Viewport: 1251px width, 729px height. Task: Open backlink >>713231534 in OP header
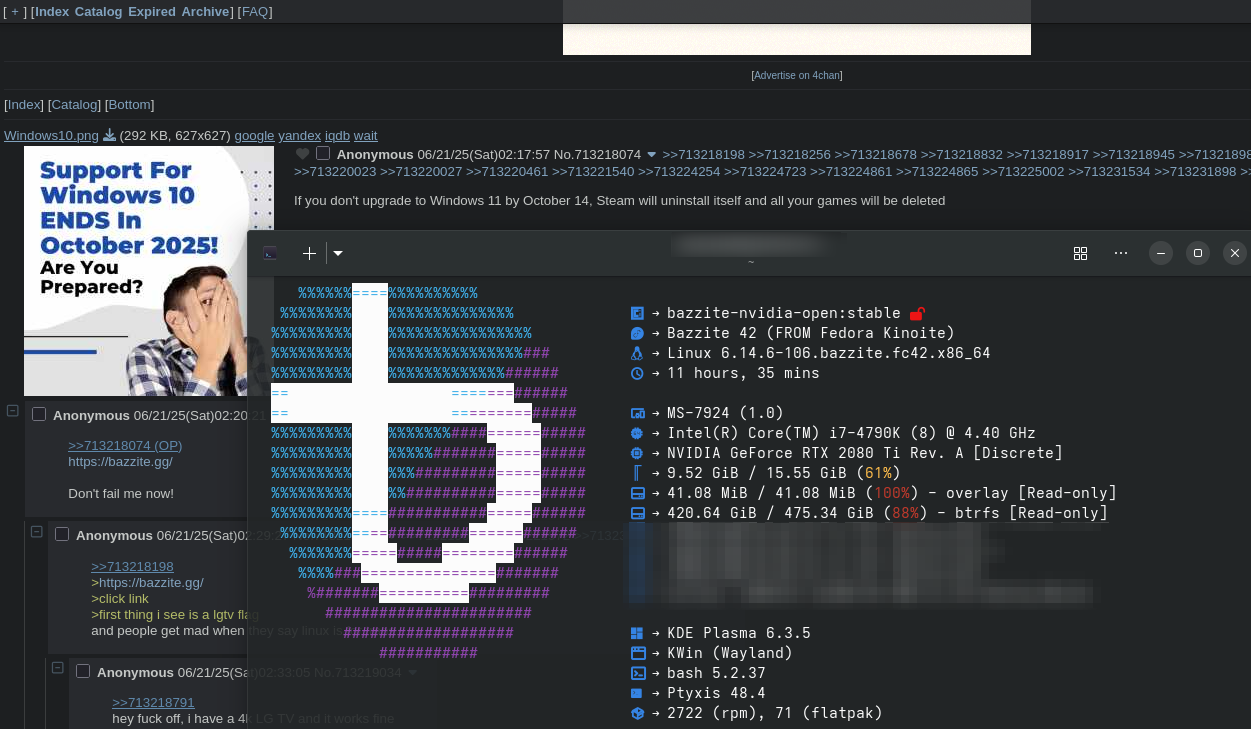coord(1109,172)
